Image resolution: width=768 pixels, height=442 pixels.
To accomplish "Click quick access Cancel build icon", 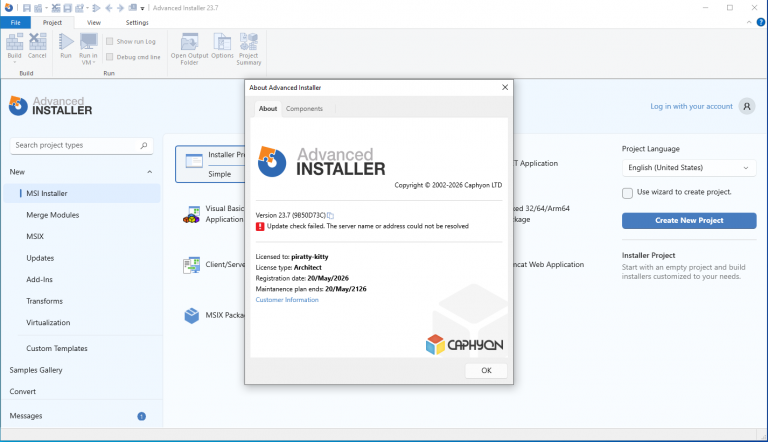I will coord(56,8).
